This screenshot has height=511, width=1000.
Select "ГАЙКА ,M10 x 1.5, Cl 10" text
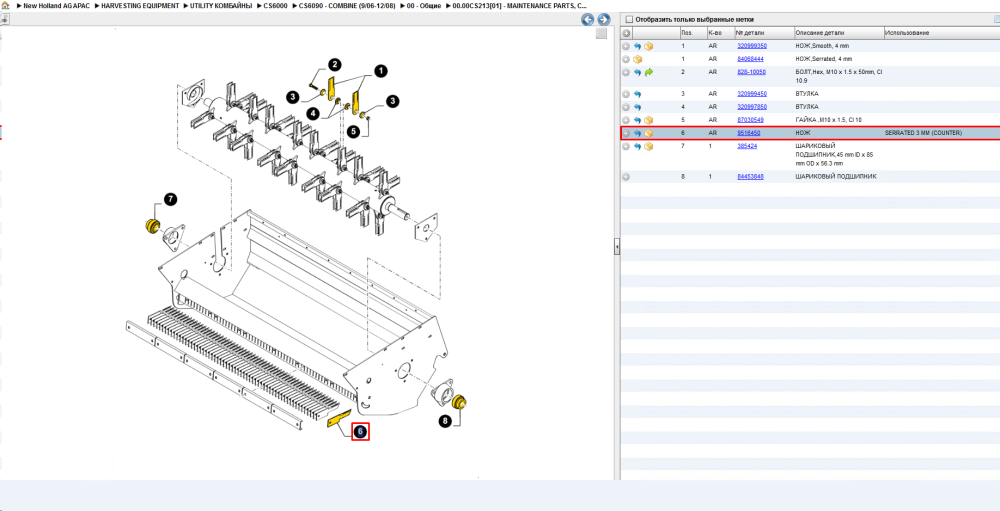[828, 120]
